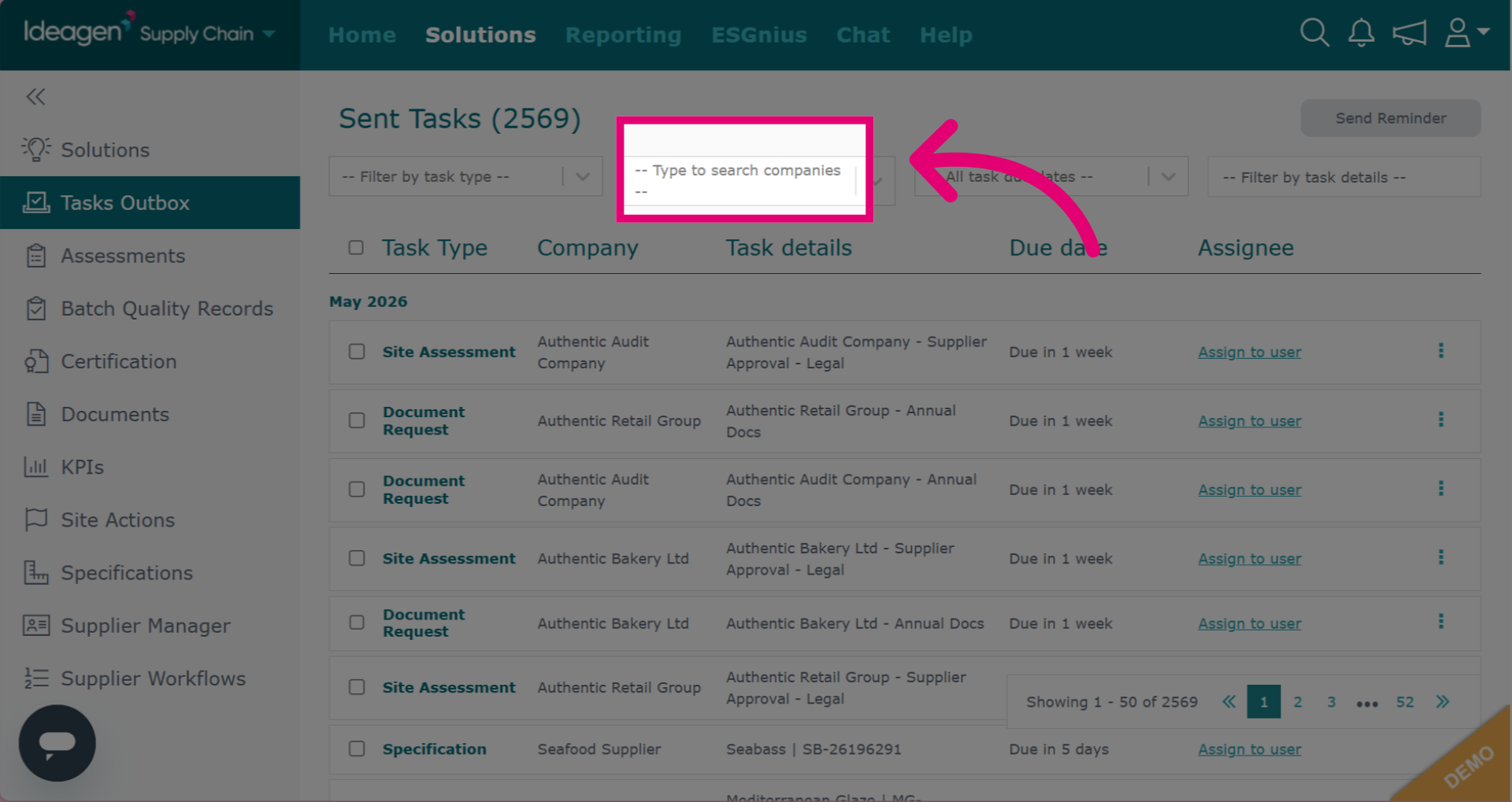This screenshot has height=802, width=1512.
Task: Click the Supplier Workflows list icon
Action: pyautogui.click(x=36, y=678)
